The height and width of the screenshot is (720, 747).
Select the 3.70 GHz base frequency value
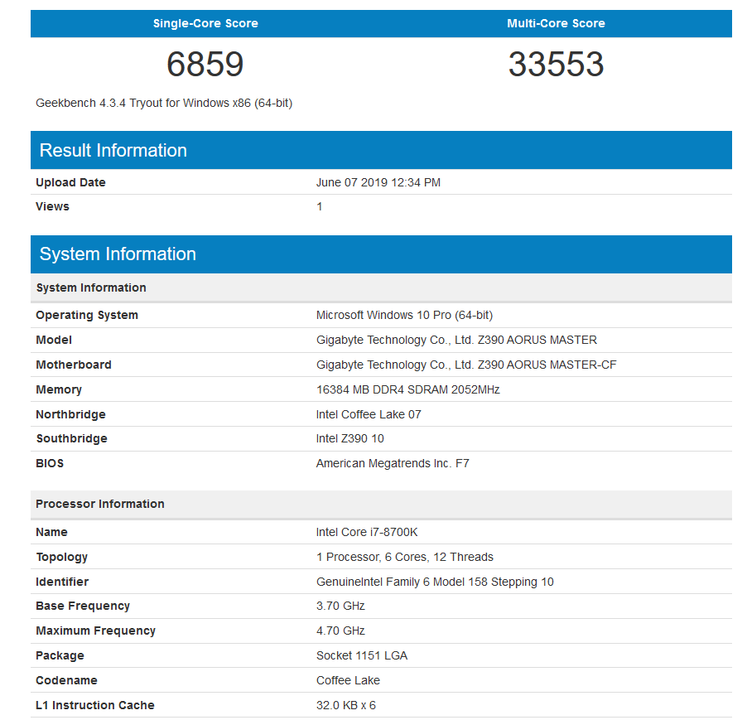[x=341, y=606]
